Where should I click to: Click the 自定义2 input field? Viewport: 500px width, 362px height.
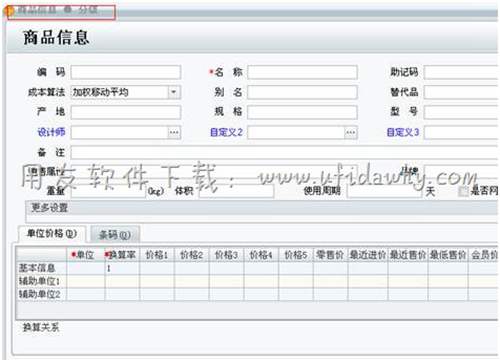pyautogui.click(x=296, y=132)
